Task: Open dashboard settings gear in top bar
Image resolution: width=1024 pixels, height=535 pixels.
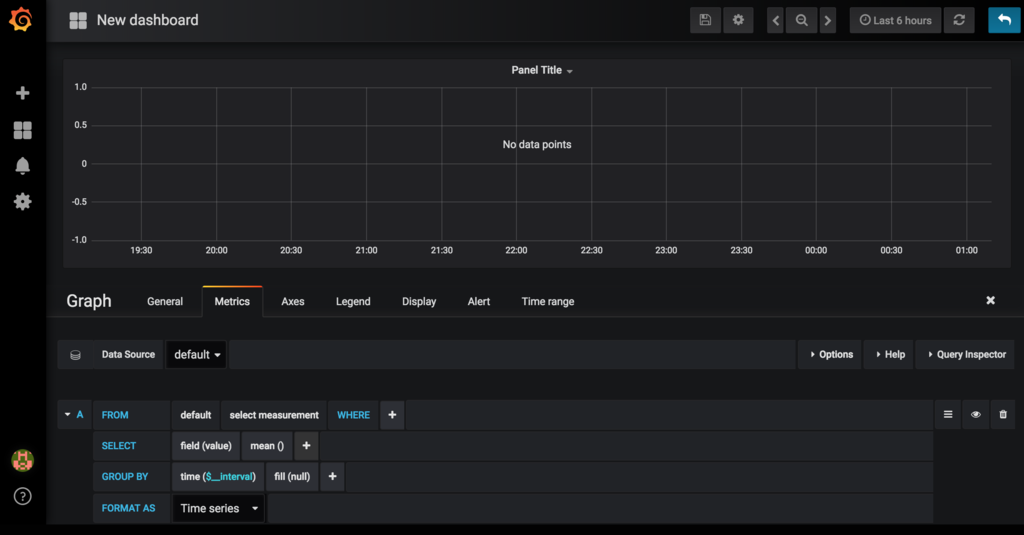Action: [738, 20]
